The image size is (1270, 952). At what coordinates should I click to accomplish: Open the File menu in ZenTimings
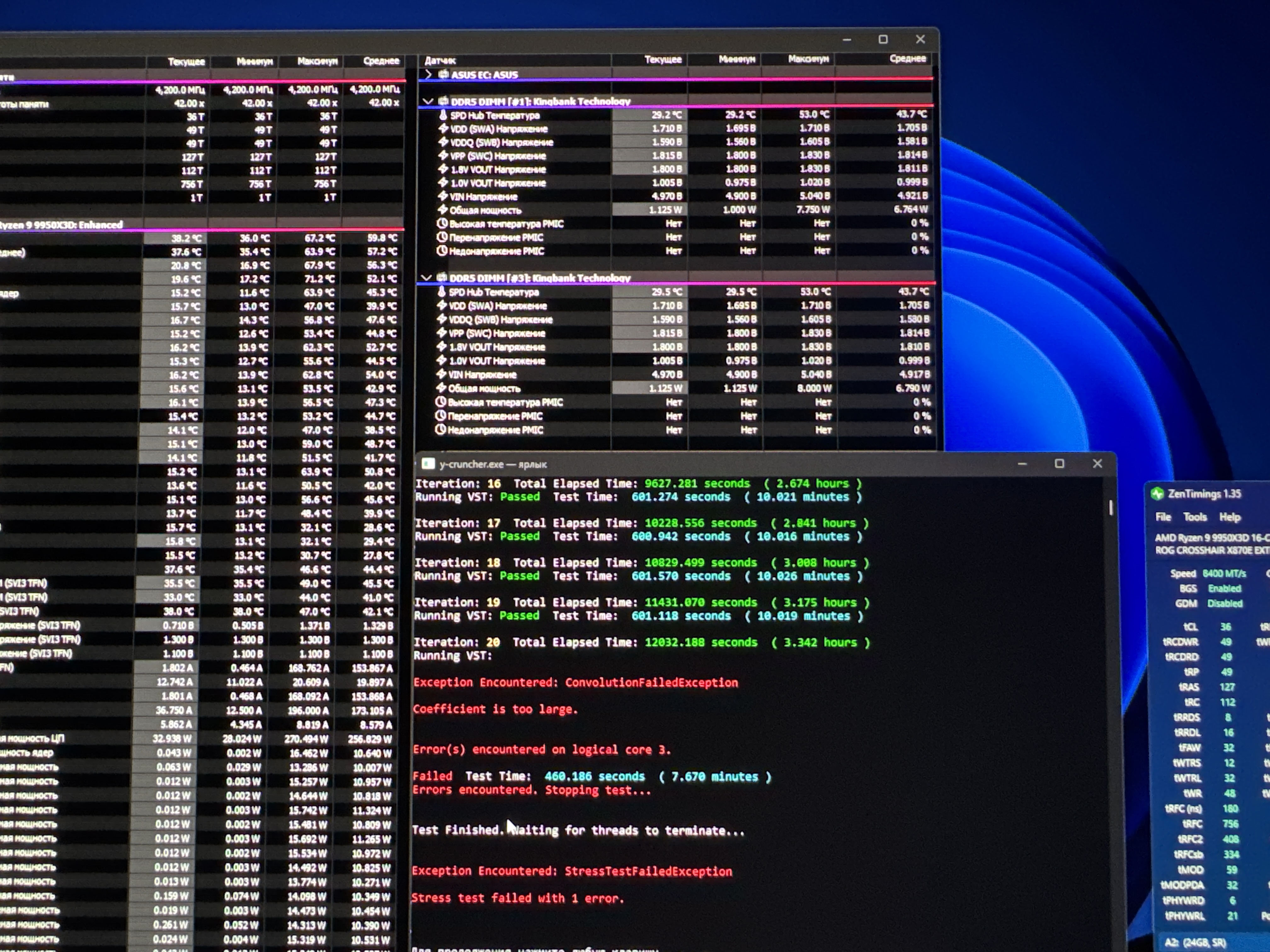coord(1163,517)
